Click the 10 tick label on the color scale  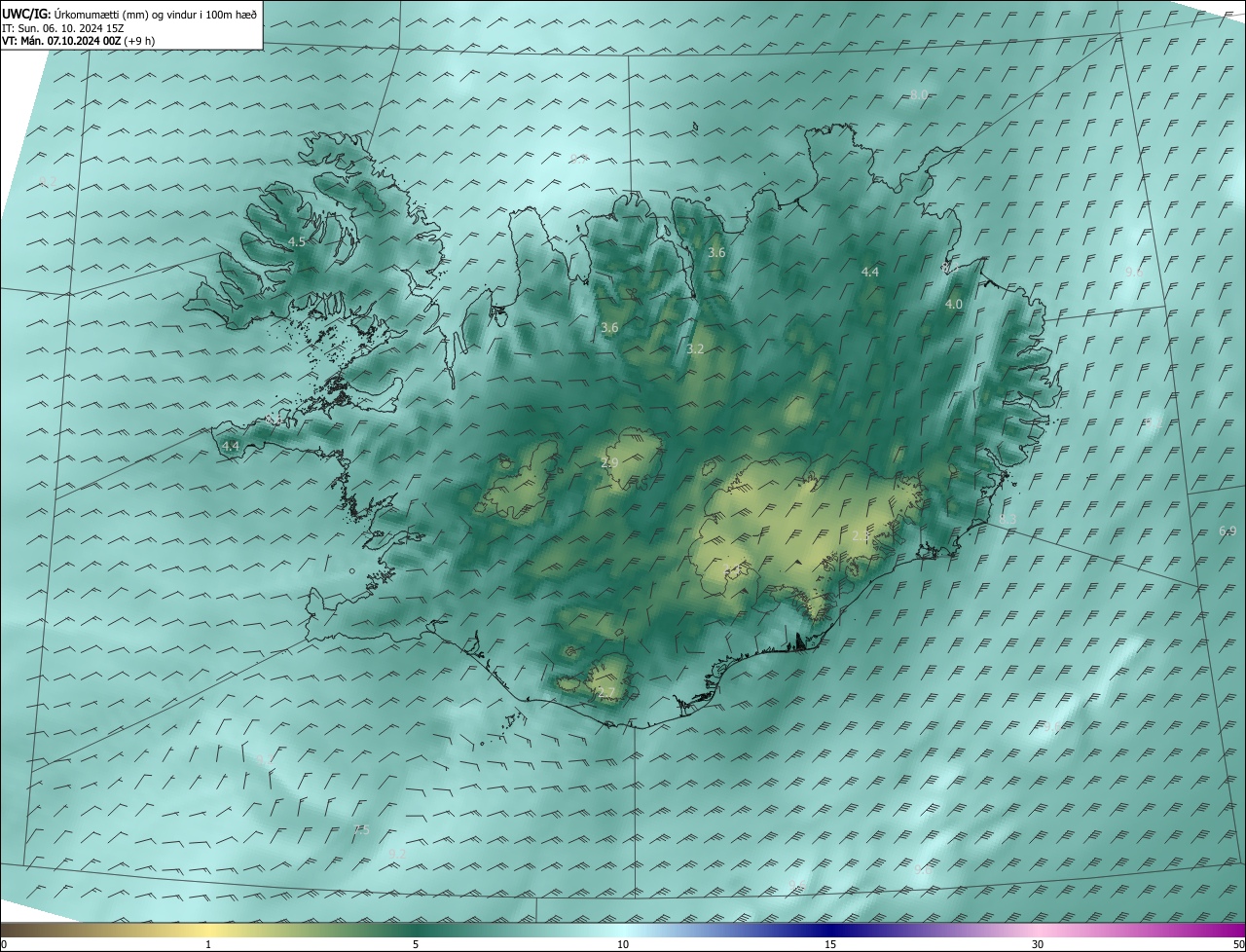coord(623,944)
